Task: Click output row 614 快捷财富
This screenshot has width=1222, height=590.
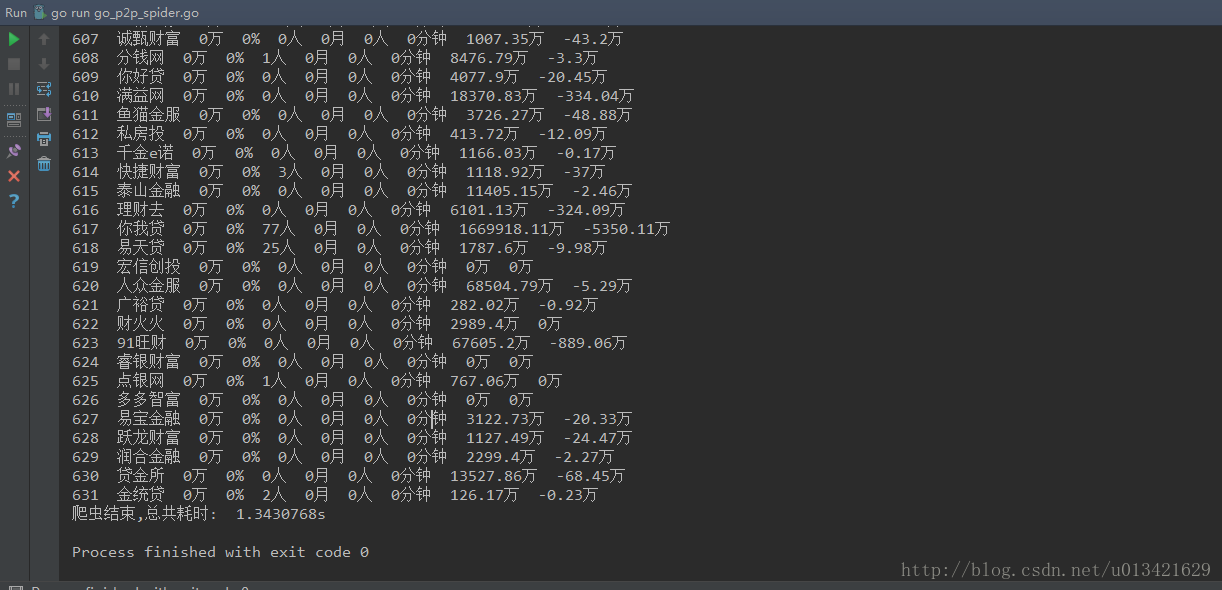Action: [338, 172]
